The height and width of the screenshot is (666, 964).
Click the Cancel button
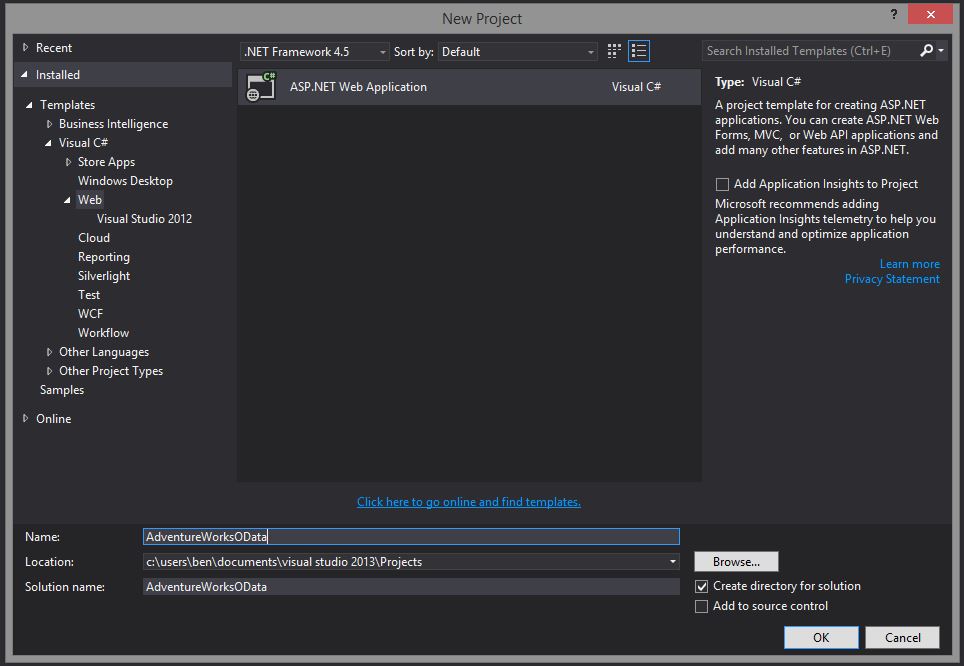pyautogui.click(x=903, y=638)
